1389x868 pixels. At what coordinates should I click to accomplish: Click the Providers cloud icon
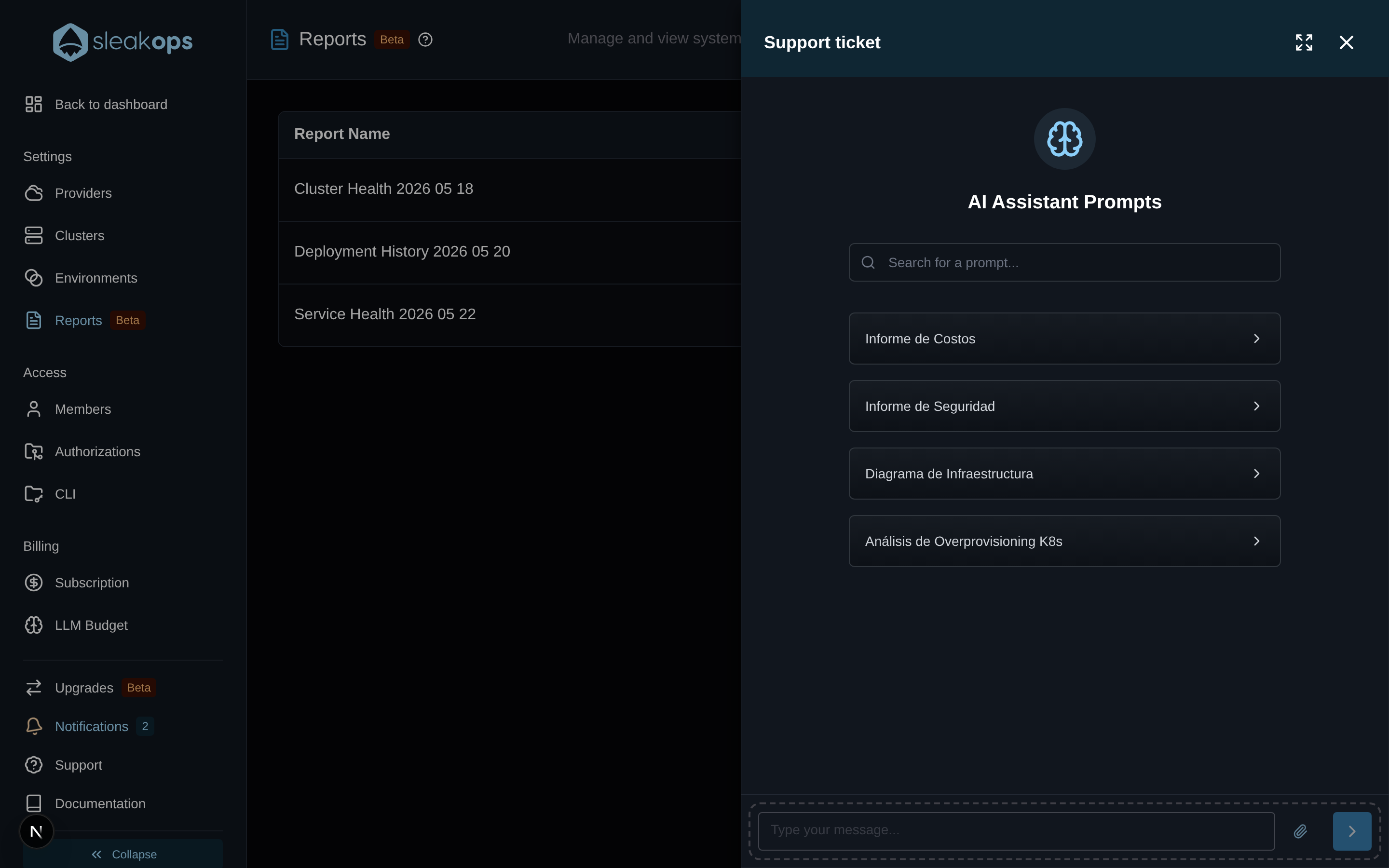[x=34, y=193]
